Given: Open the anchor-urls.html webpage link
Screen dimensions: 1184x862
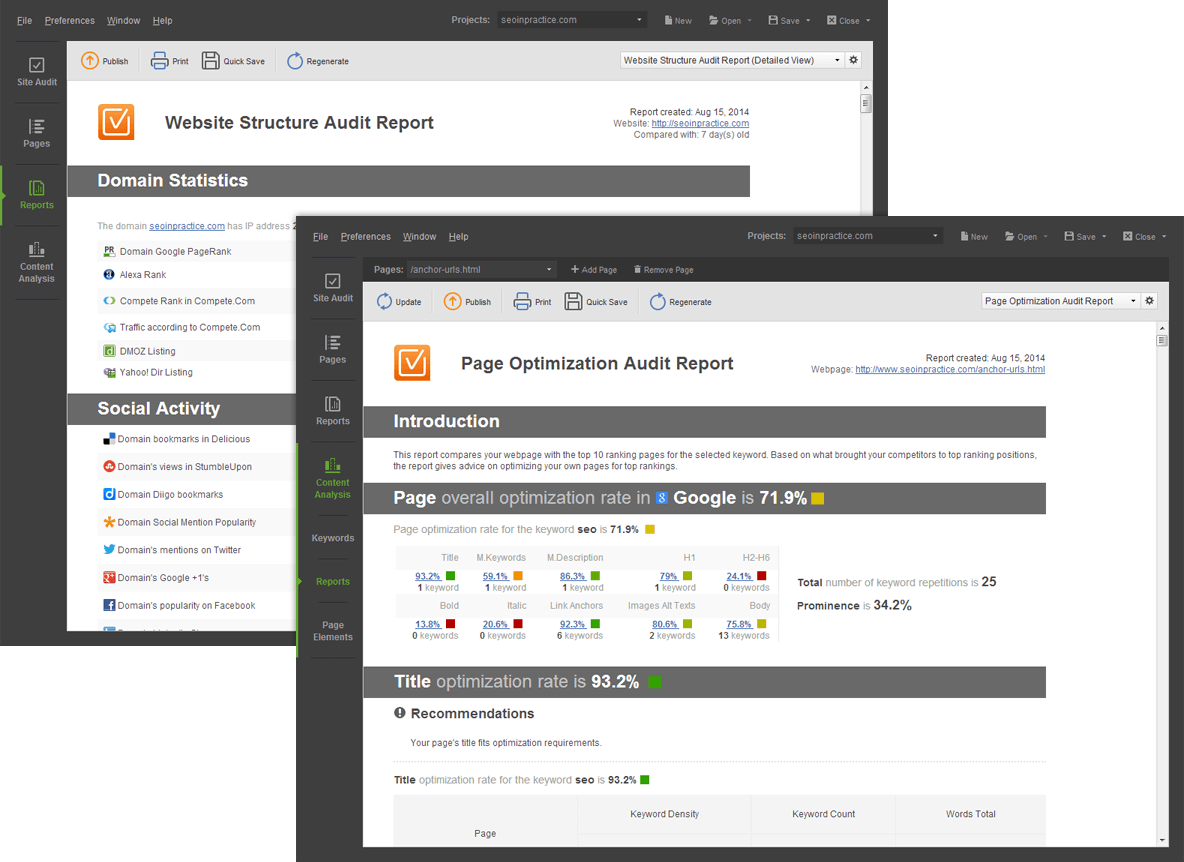Looking at the screenshot, I should point(950,370).
